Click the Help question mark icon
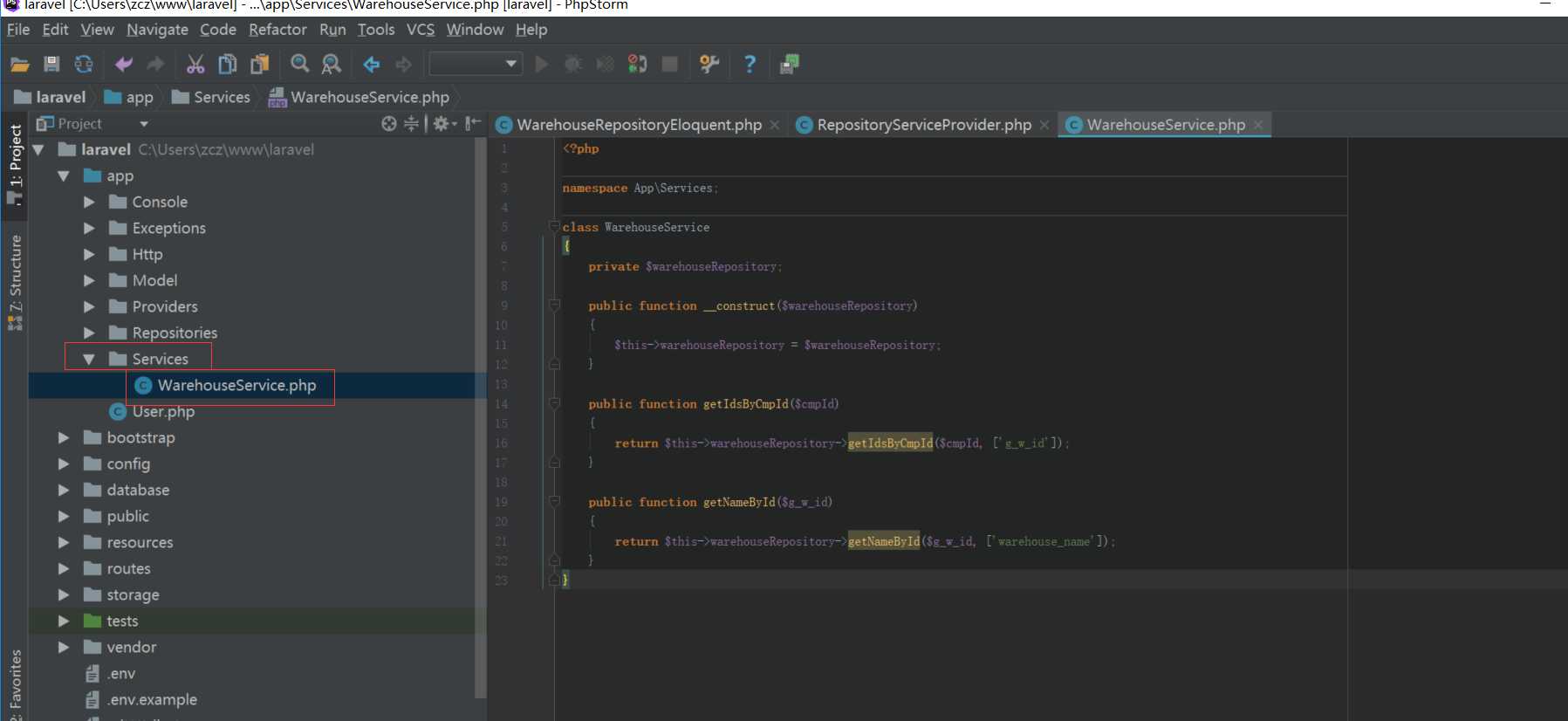The image size is (1568, 721). pos(750,64)
